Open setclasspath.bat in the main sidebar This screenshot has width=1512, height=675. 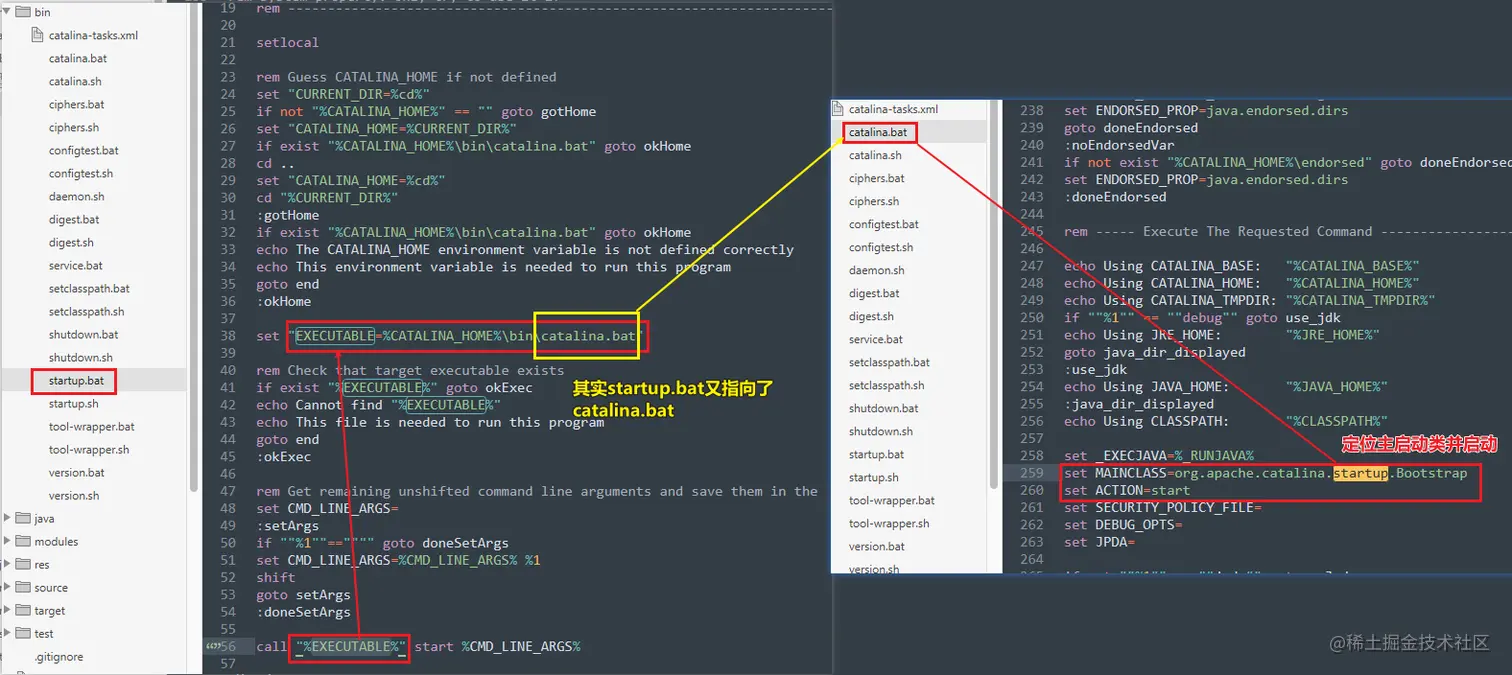pyautogui.click(x=89, y=289)
